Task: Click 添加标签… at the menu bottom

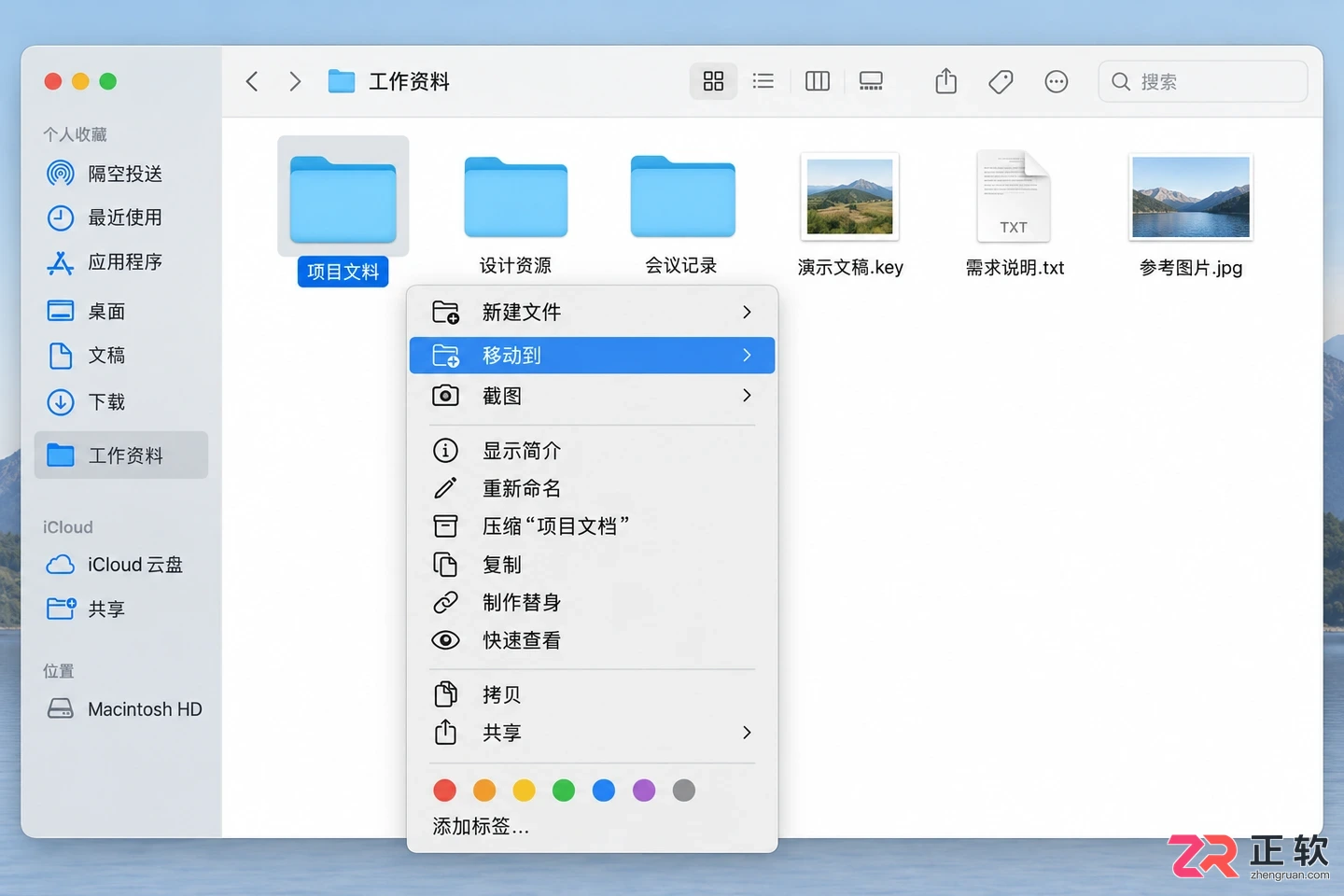Action: tap(481, 826)
